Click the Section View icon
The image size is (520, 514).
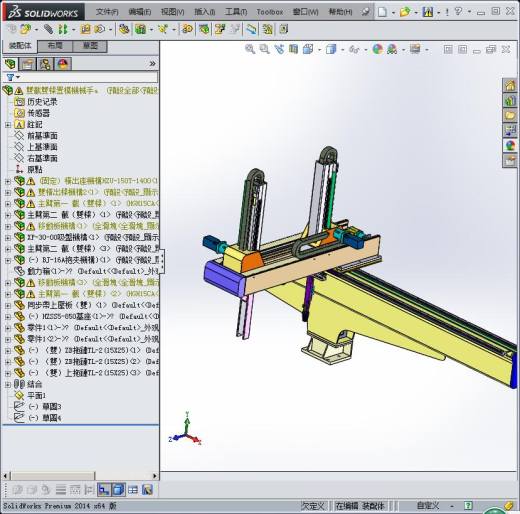(x=293, y=49)
